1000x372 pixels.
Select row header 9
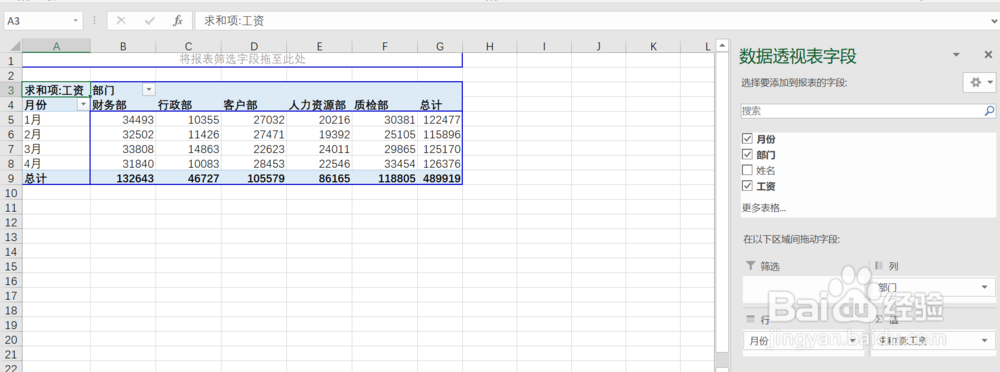11,179
